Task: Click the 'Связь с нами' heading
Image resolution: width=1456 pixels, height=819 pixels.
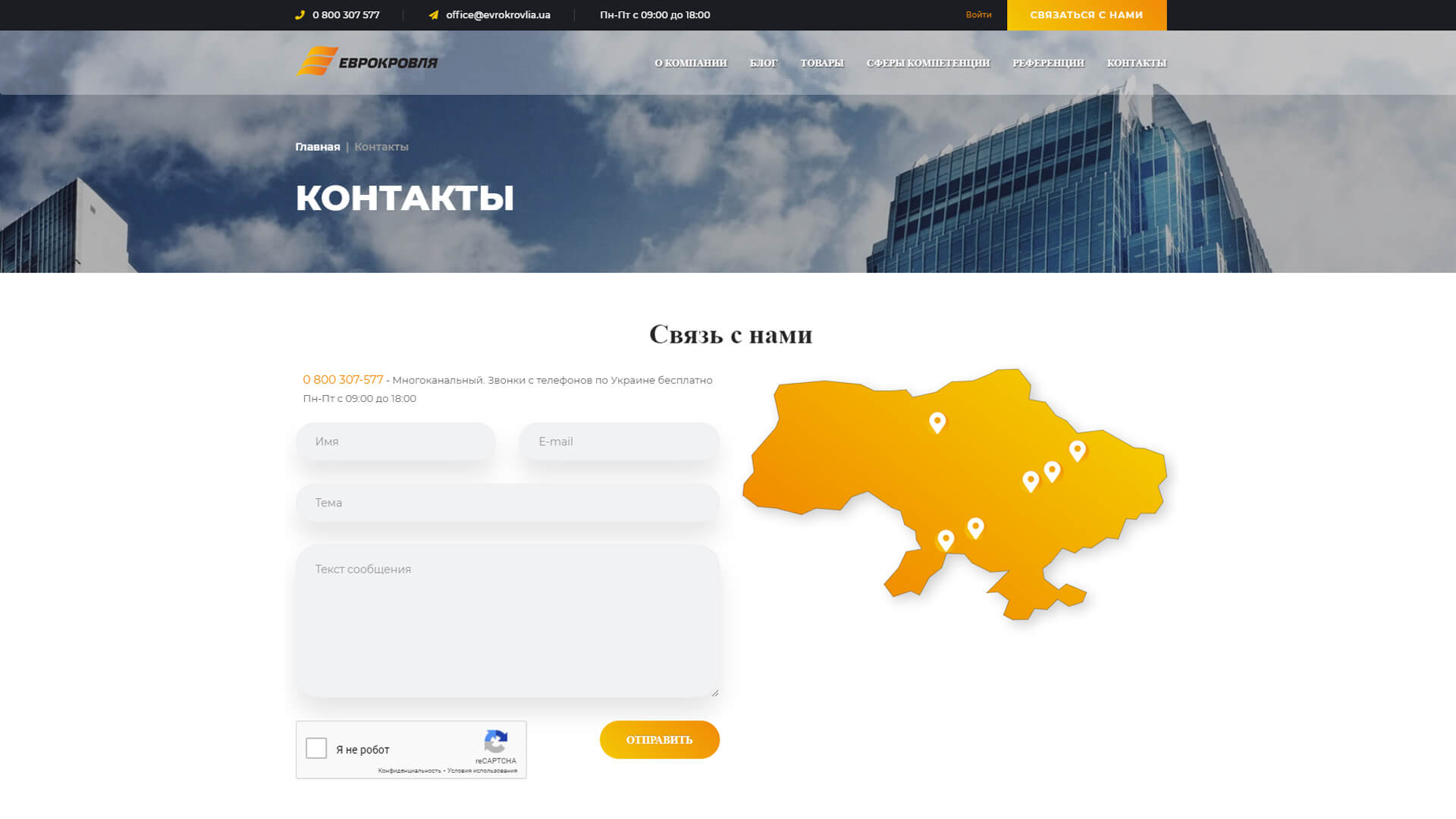Action: 731,334
